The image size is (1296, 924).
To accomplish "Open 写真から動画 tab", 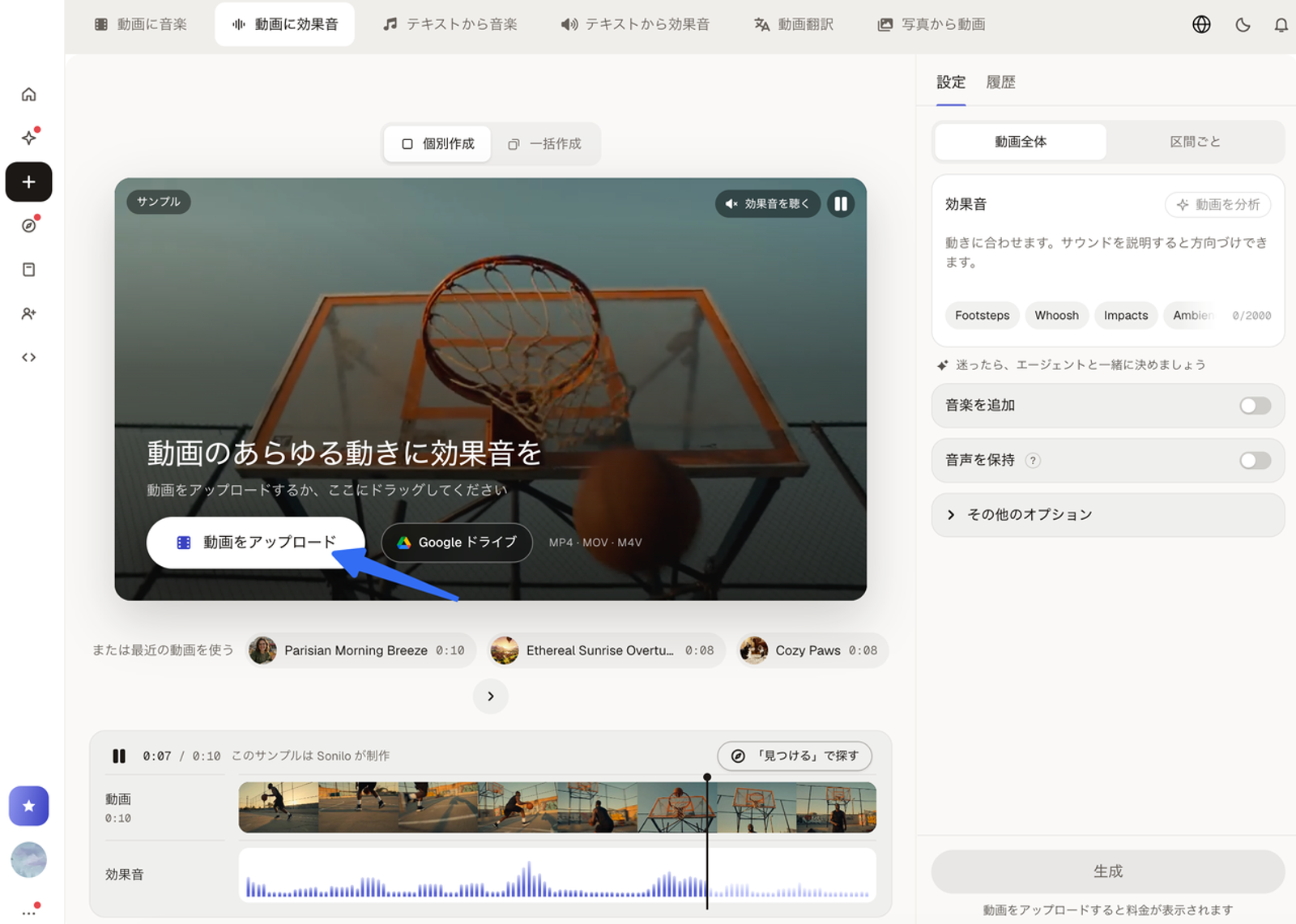I will click(932, 24).
